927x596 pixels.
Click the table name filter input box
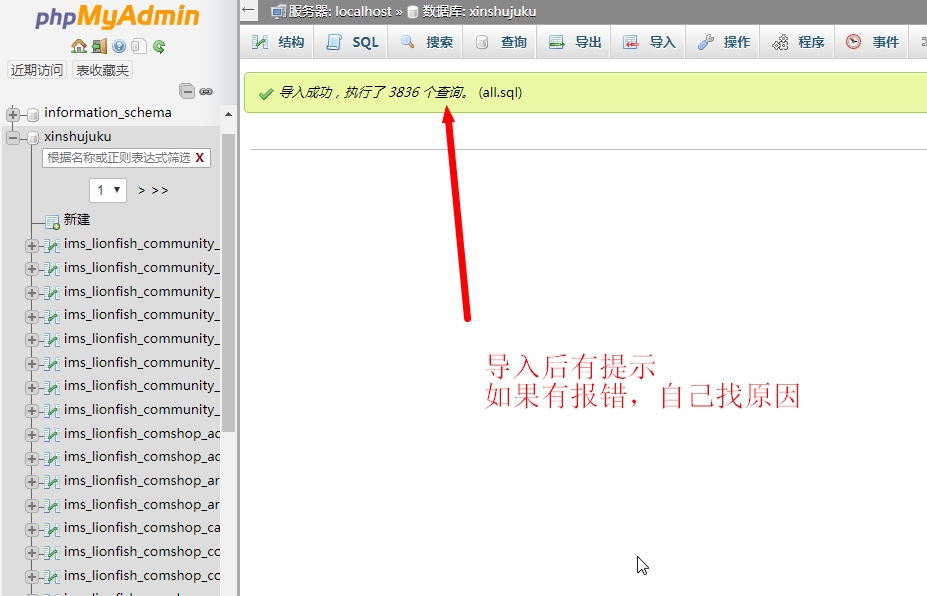116,158
